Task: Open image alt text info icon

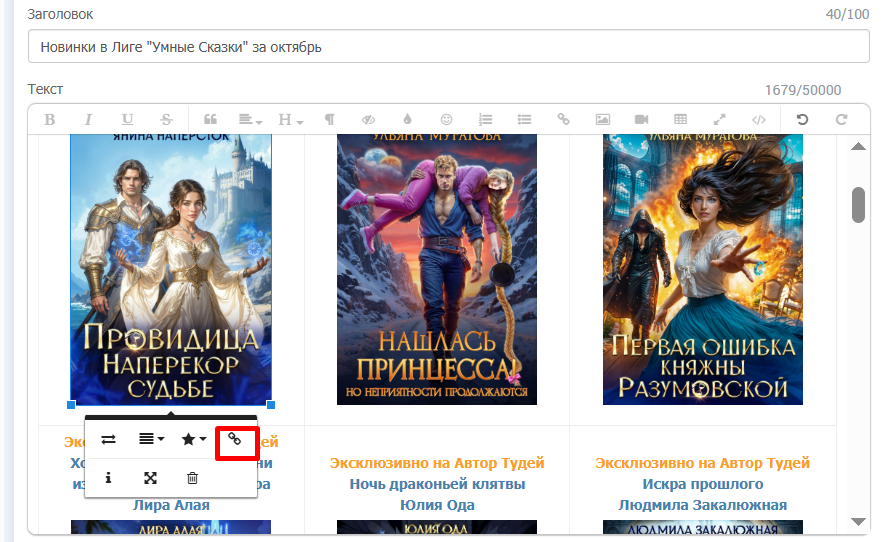Action: pyautogui.click(x=108, y=478)
